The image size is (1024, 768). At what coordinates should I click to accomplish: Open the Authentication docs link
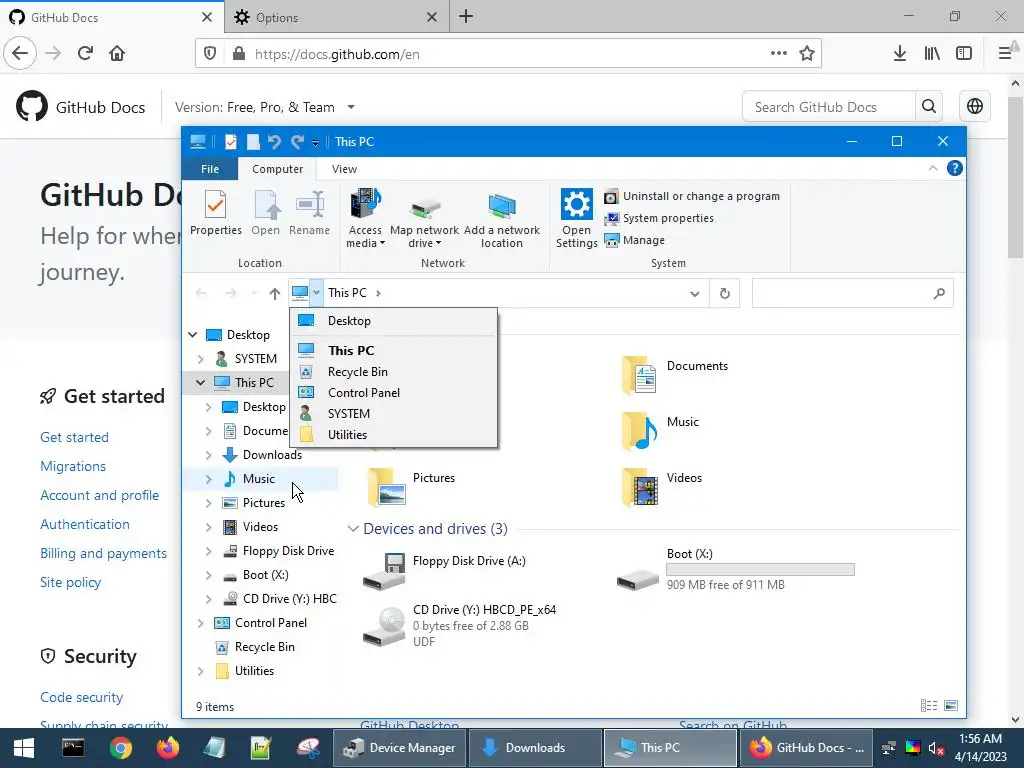(85, 524)
